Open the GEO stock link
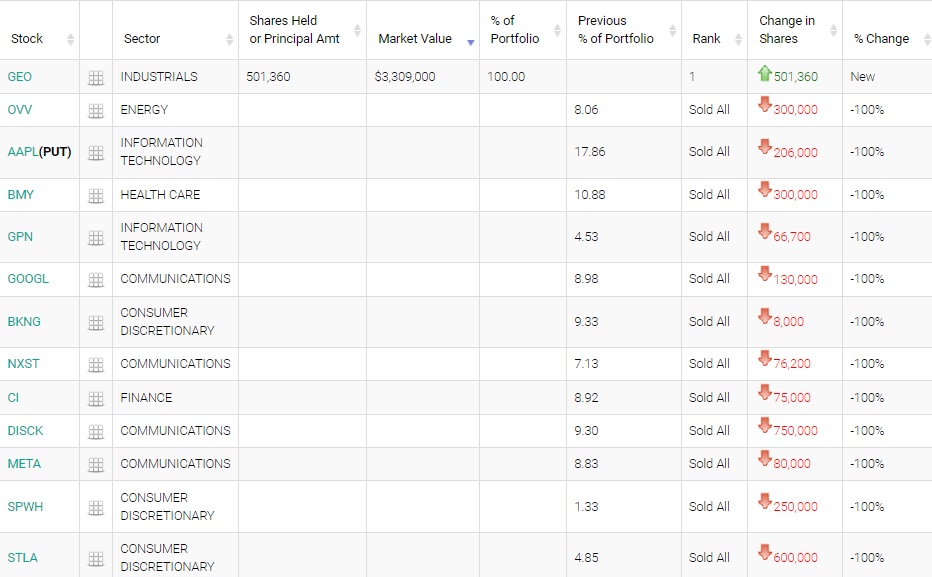This screenshot has height=577, width=932. [19, 77]
